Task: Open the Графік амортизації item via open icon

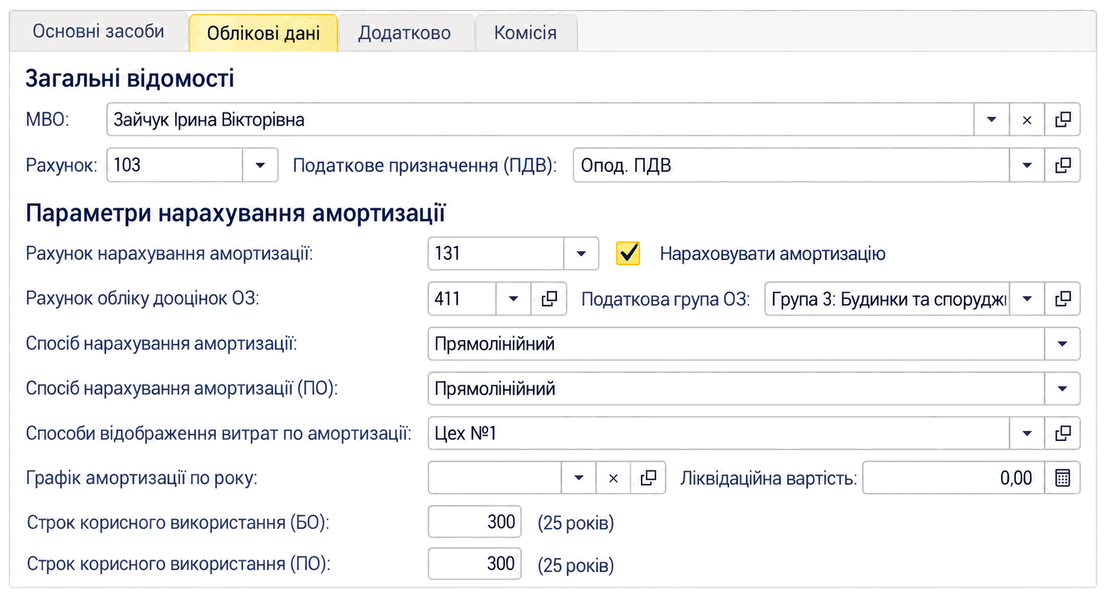Action: point(648,478)
